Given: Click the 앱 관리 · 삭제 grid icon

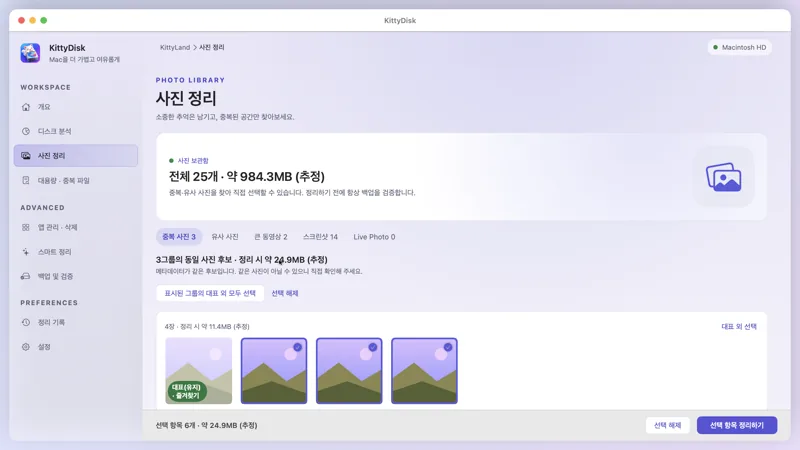Looking at the screenshot, I should (x=26, y=227).
